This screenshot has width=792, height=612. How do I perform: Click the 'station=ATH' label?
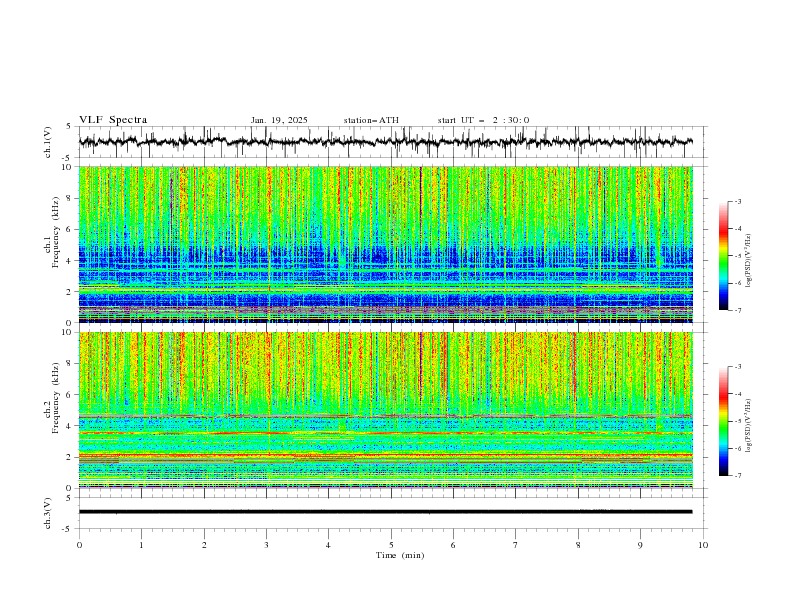(371, 120)
